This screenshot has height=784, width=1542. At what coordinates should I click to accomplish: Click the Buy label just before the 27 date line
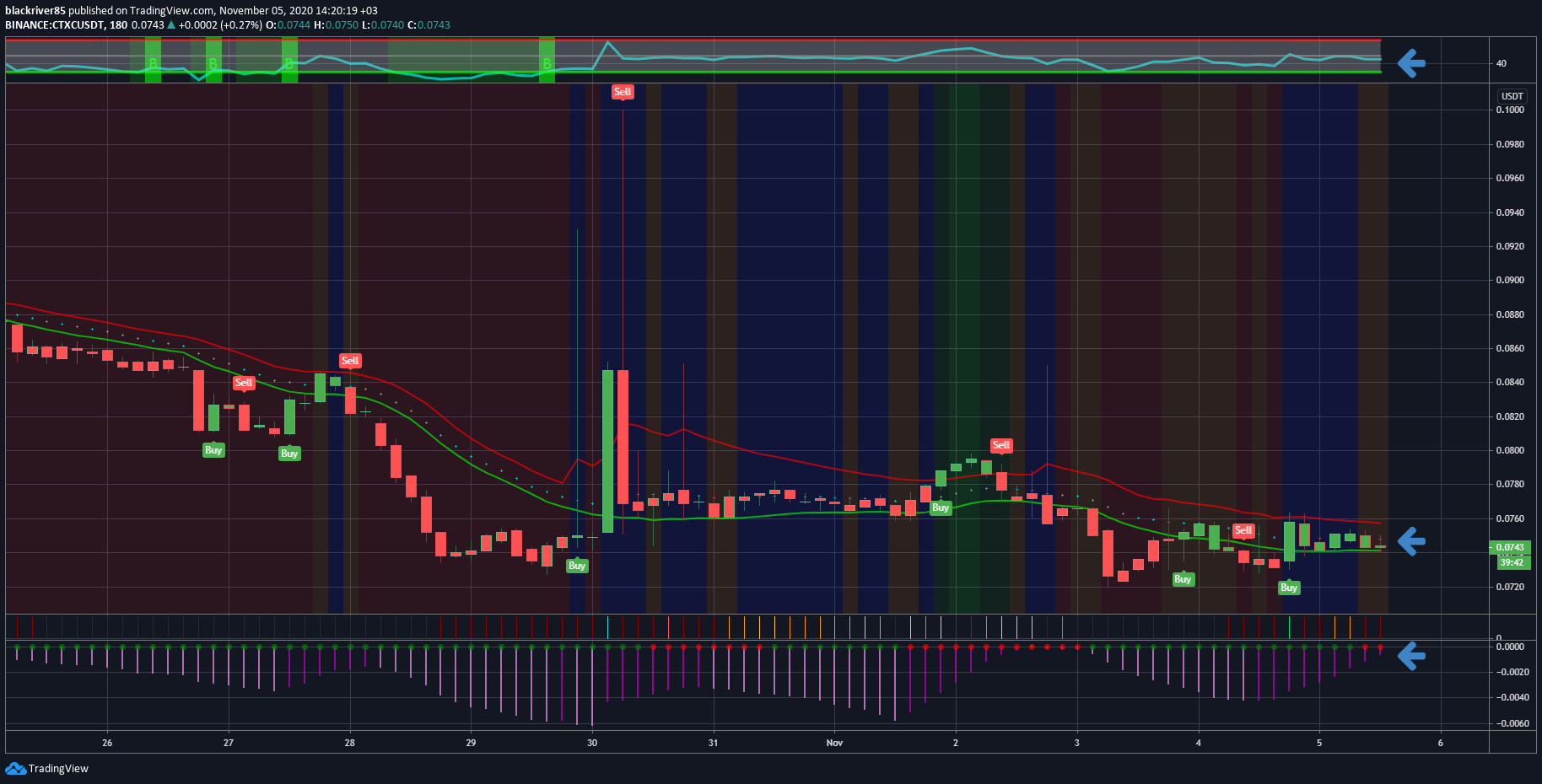point(213,450)
